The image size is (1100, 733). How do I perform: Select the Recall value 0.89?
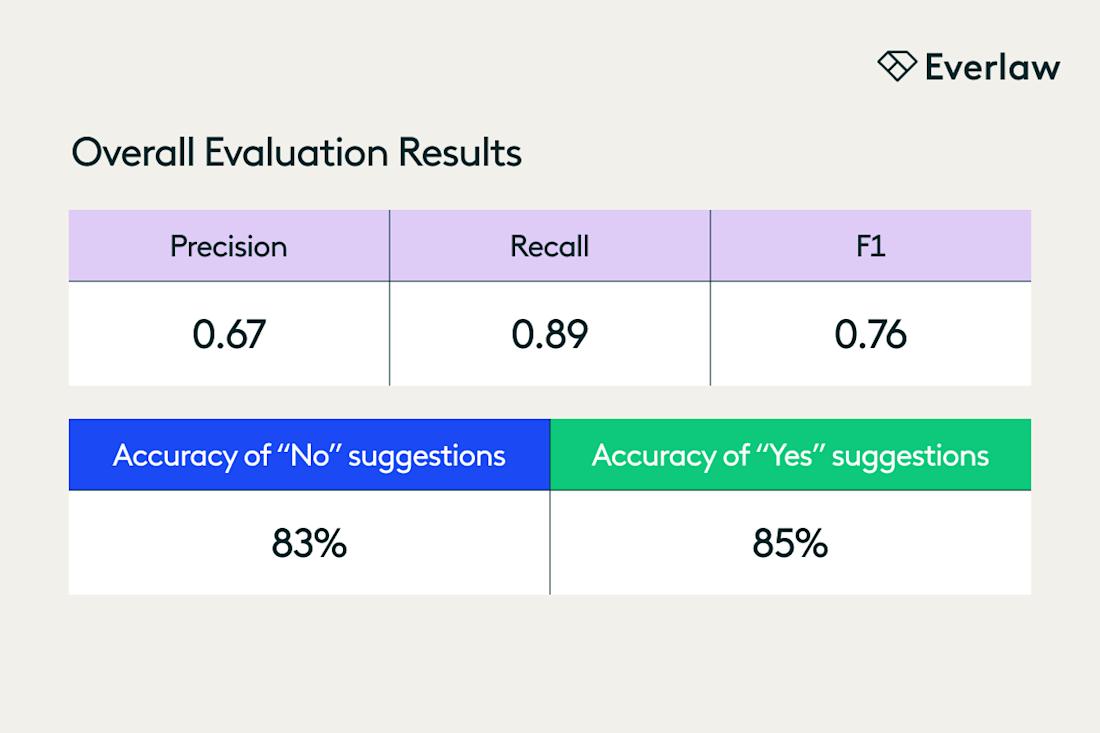point(549,334)
